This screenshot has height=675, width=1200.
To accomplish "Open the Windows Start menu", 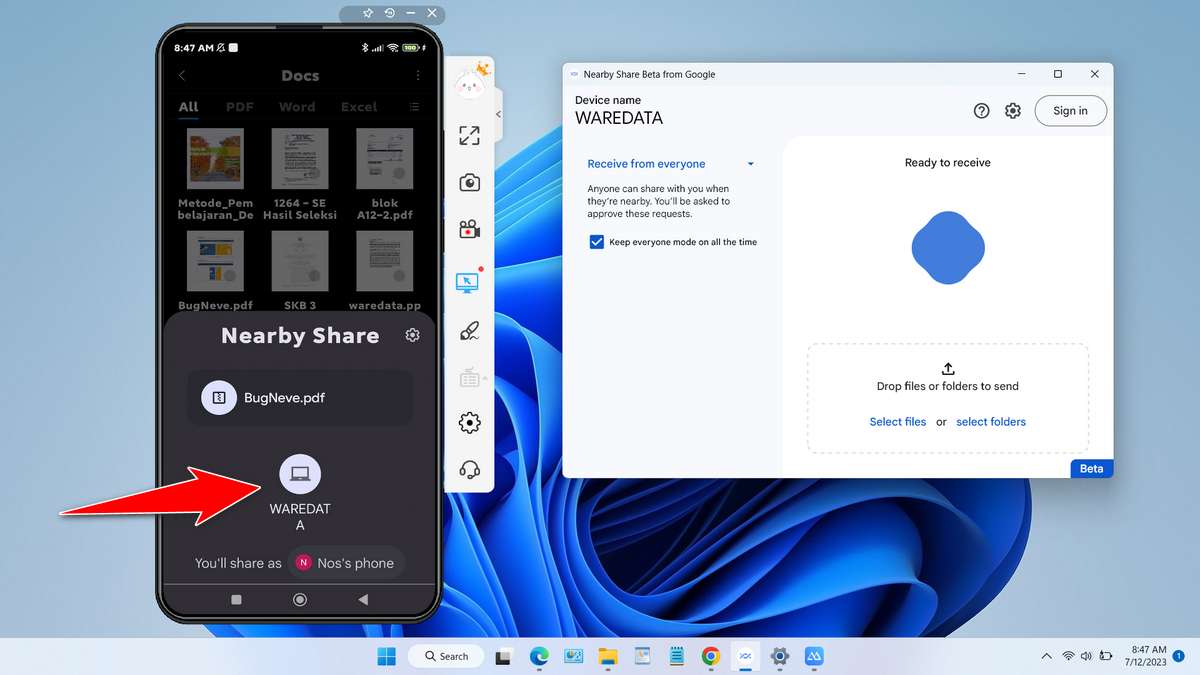I will [x=386, y=656].
